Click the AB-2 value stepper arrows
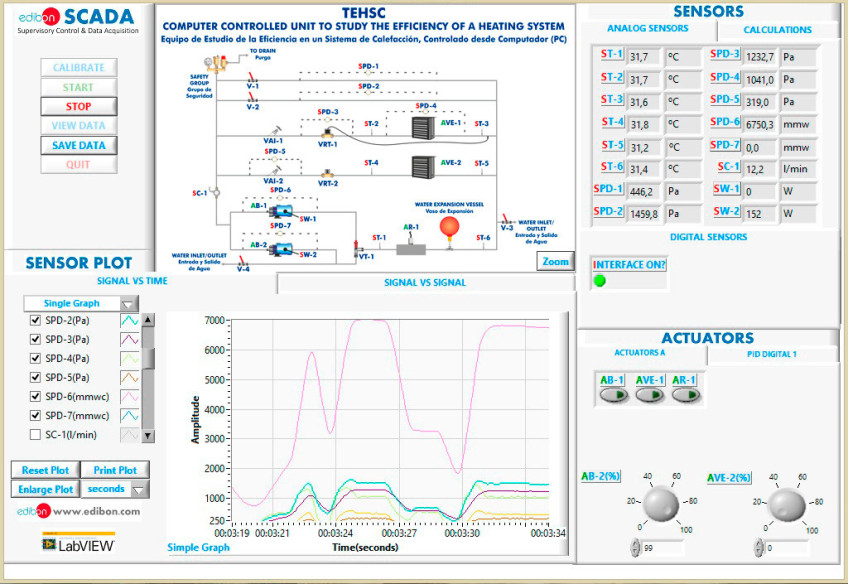 tap(635, 547)
